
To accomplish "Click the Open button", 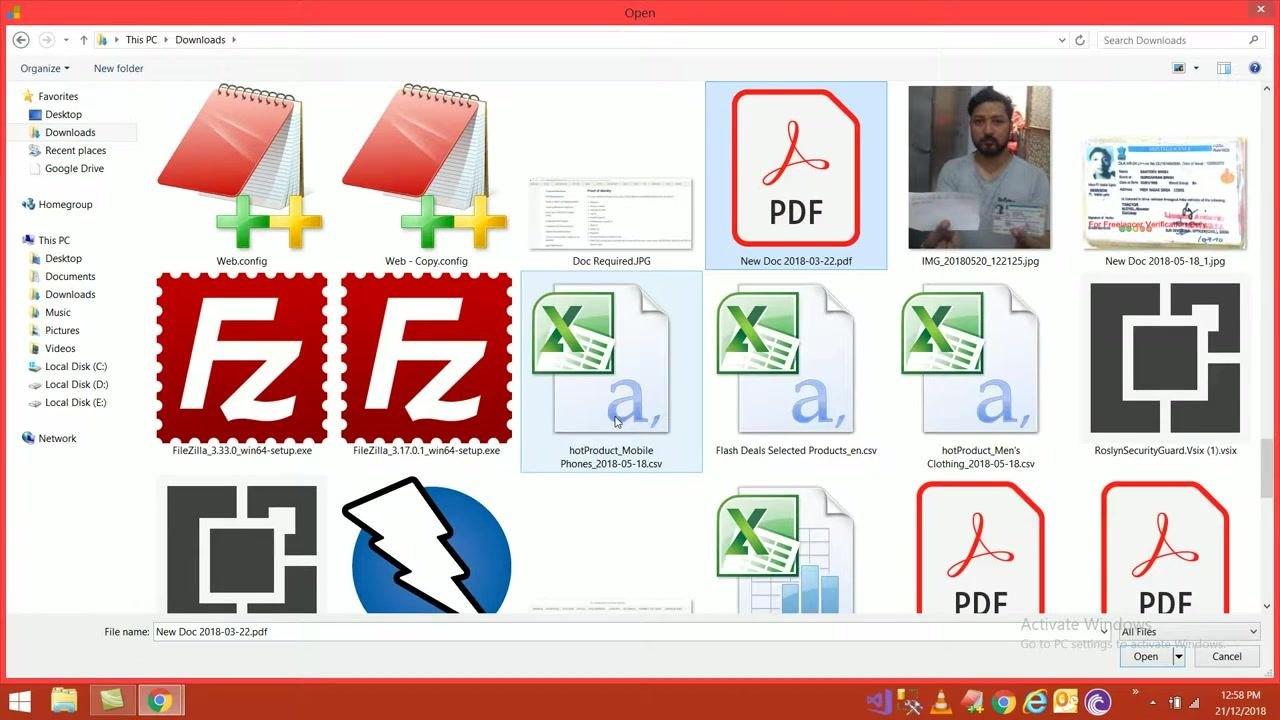I will point(1146,657).
